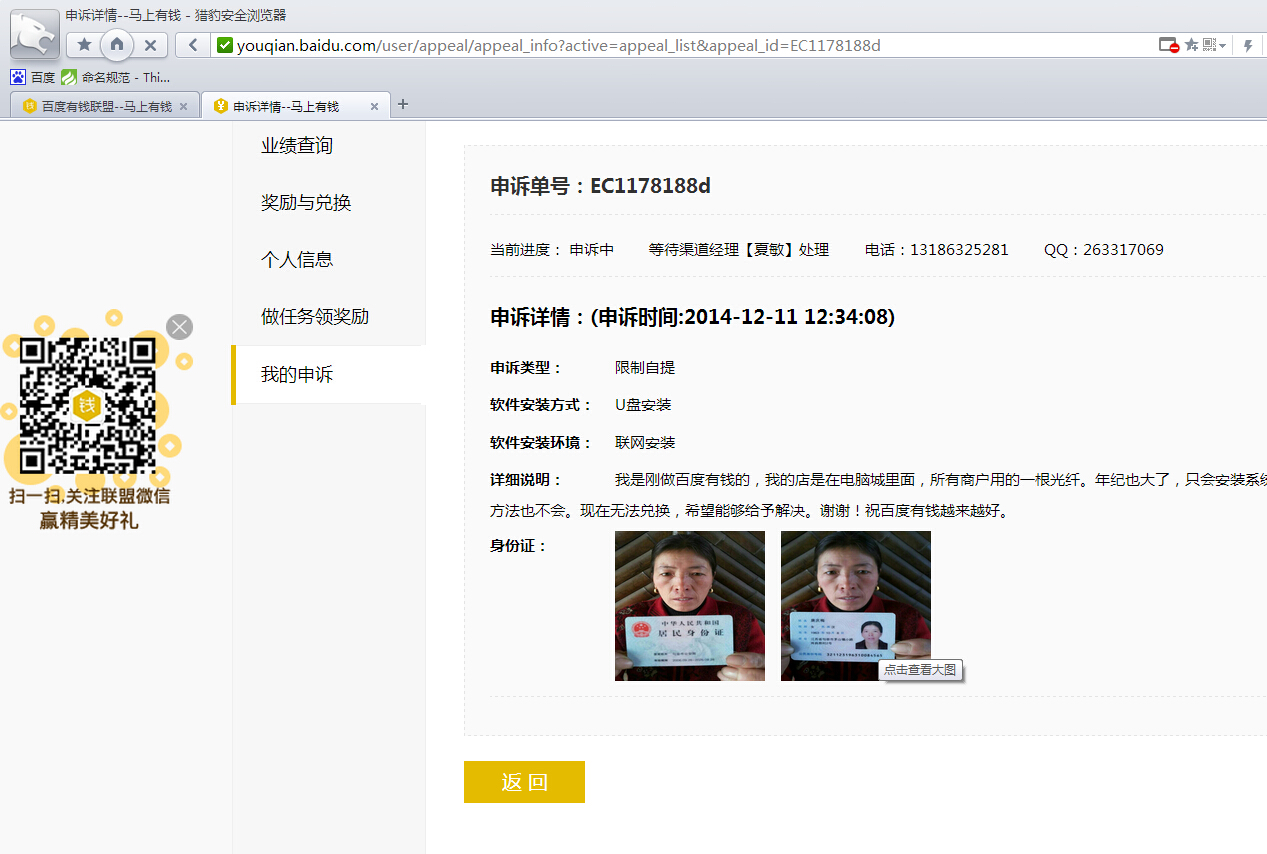Open the 命名规范 bookmark

[x=116, y=77]
